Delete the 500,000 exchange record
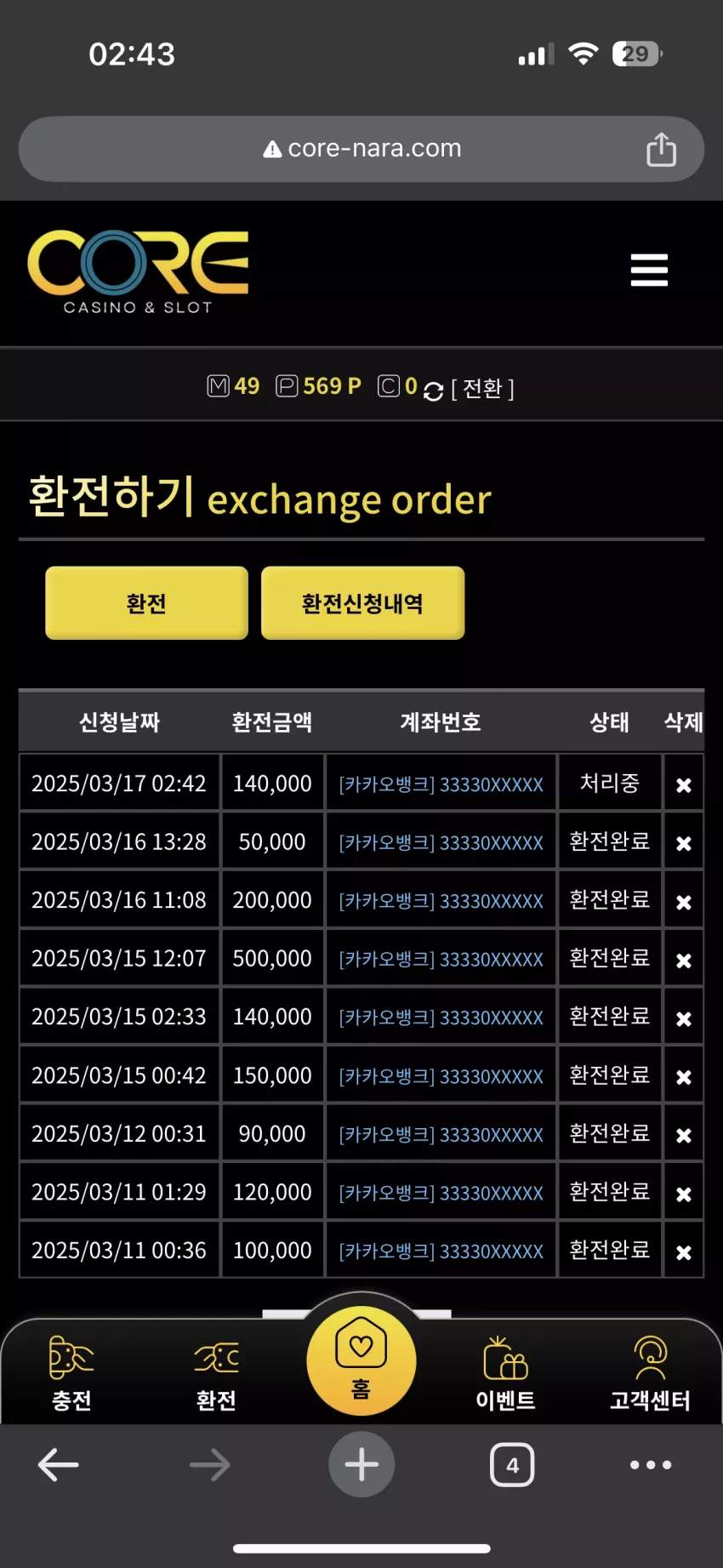This screenshot has width=723, height=1568. pyautogui.click(x=683, y=960)
